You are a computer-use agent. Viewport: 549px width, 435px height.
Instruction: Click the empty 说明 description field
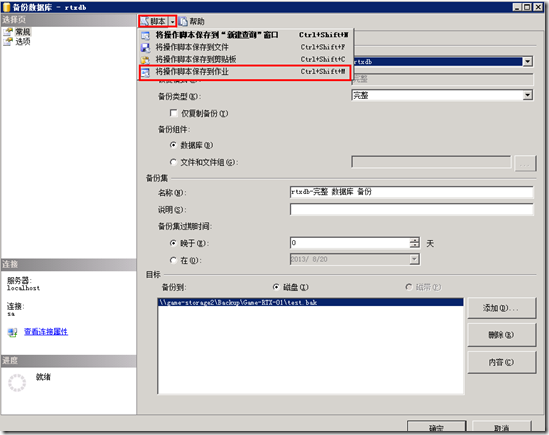pyautogui.click(x=411, y=209)
